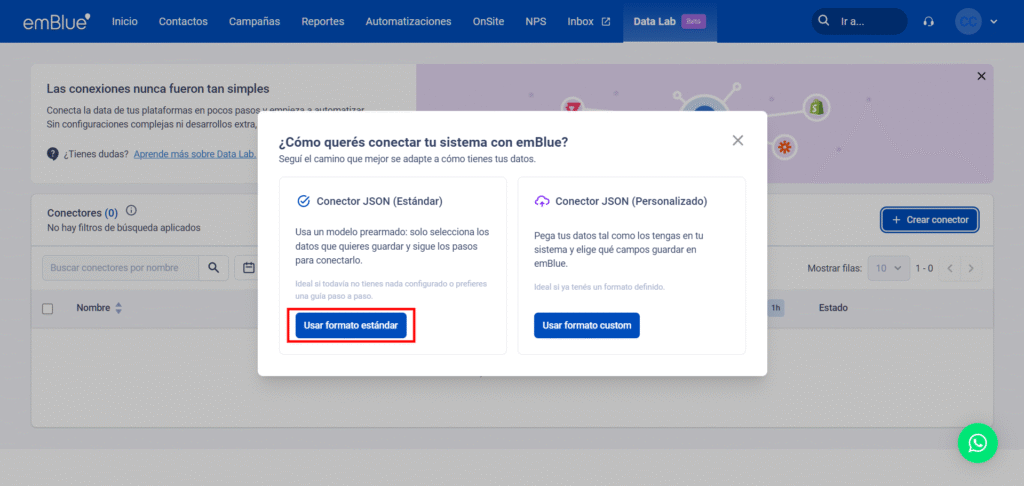1024x486 pixels.
Task: Choose Usar formato estándar
Action: (351, 326)
